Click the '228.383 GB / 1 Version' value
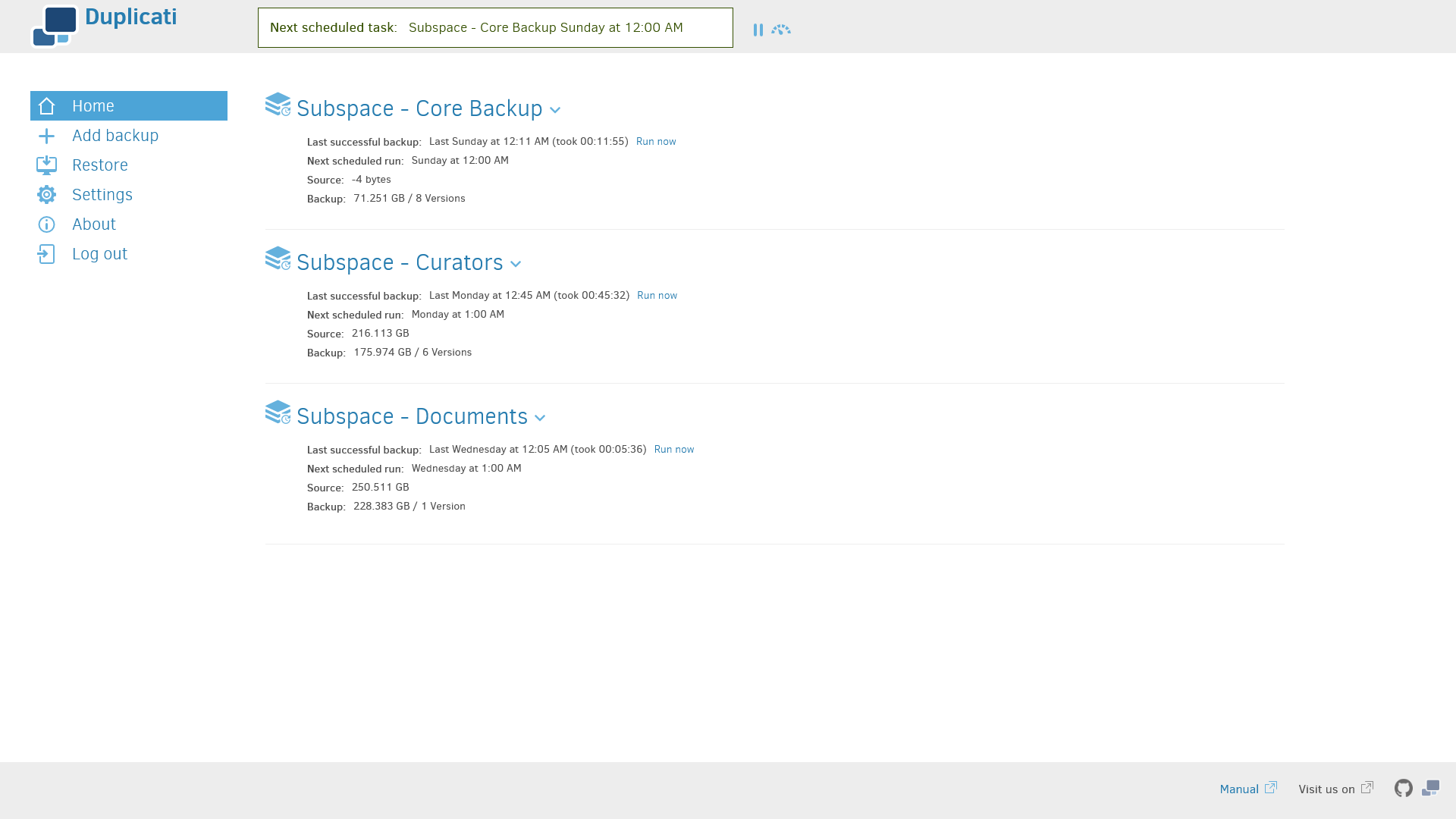The width and height of the screenshot is (1456, 819). (409, 507)
